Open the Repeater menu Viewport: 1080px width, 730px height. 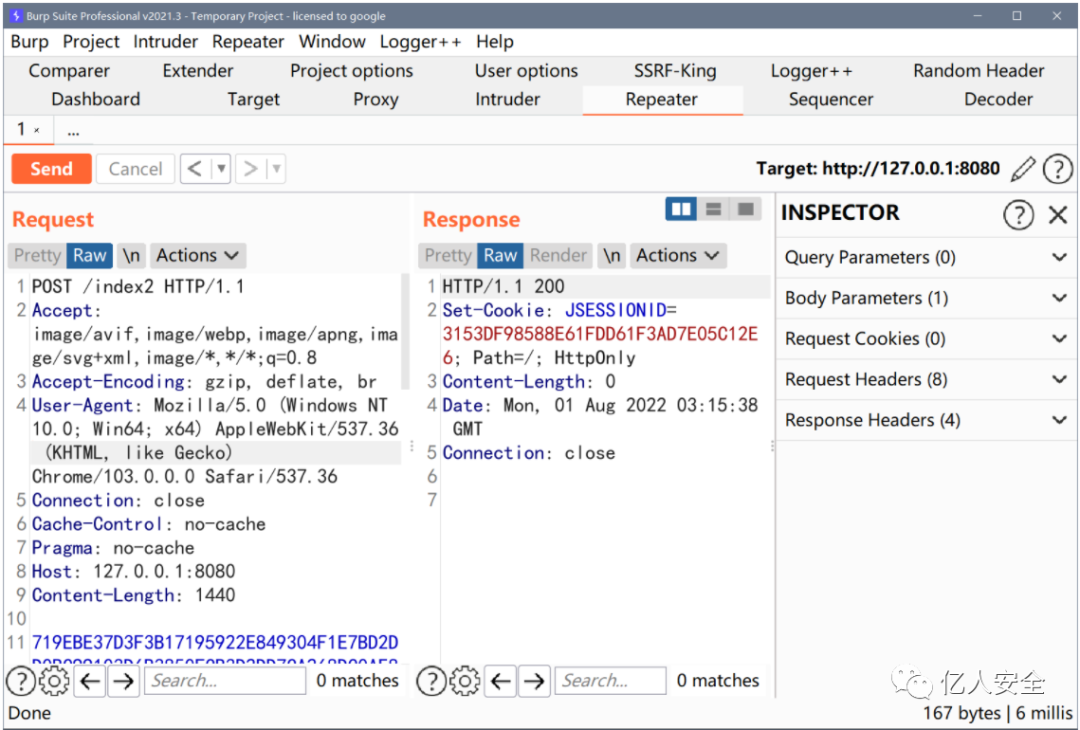coord(248,42)
